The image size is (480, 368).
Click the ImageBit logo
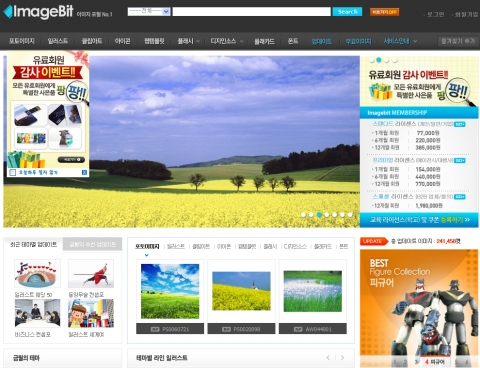click(39, 12)
